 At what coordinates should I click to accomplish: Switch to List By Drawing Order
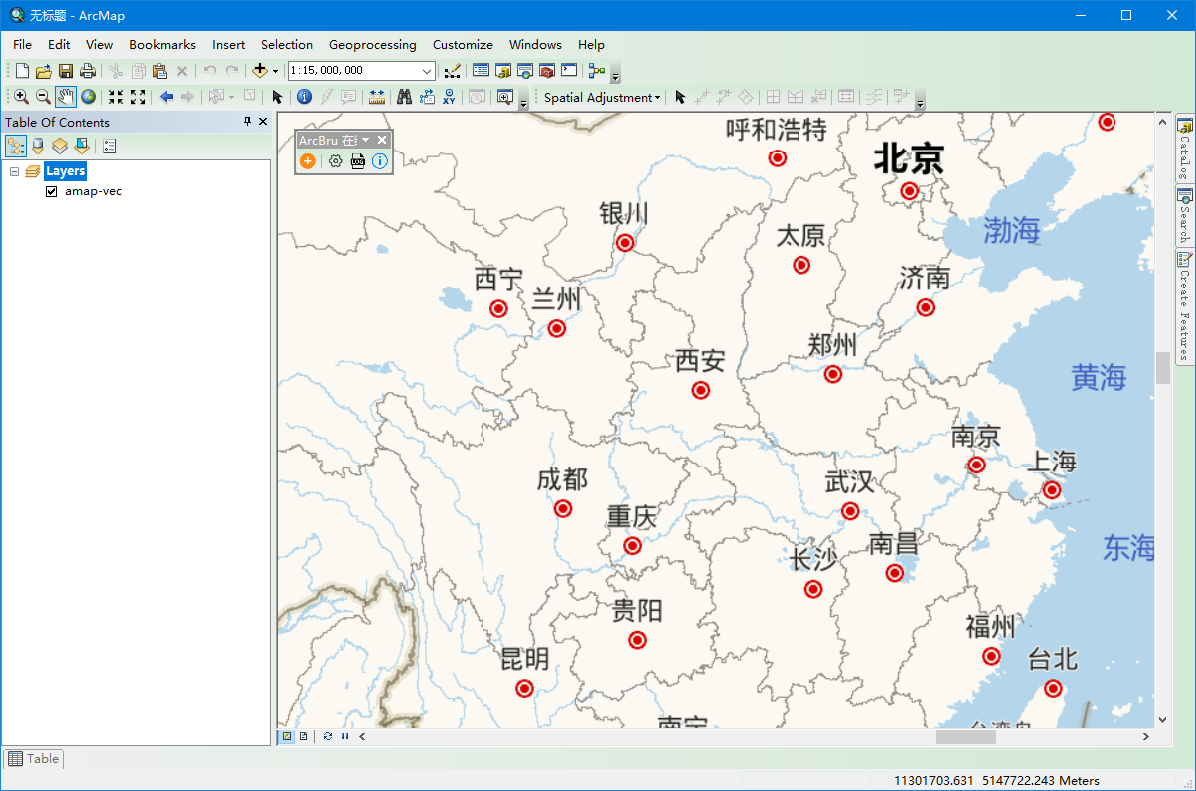[x=16, y=146]
